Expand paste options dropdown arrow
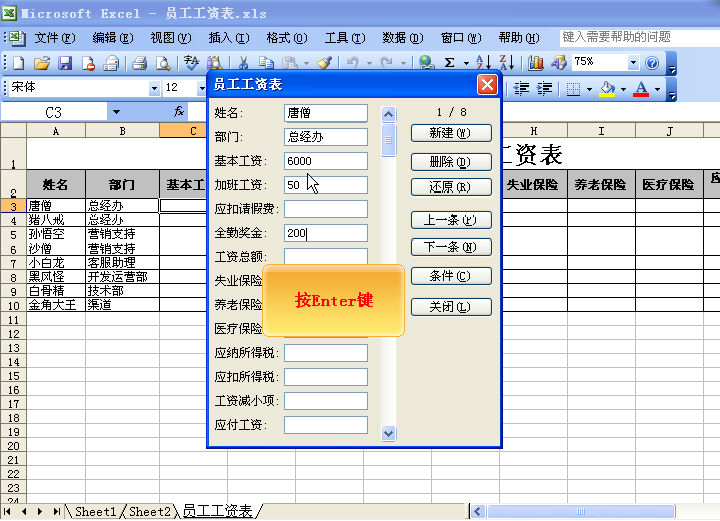This screenshot has width=720, height=521. tap(306, 63)
